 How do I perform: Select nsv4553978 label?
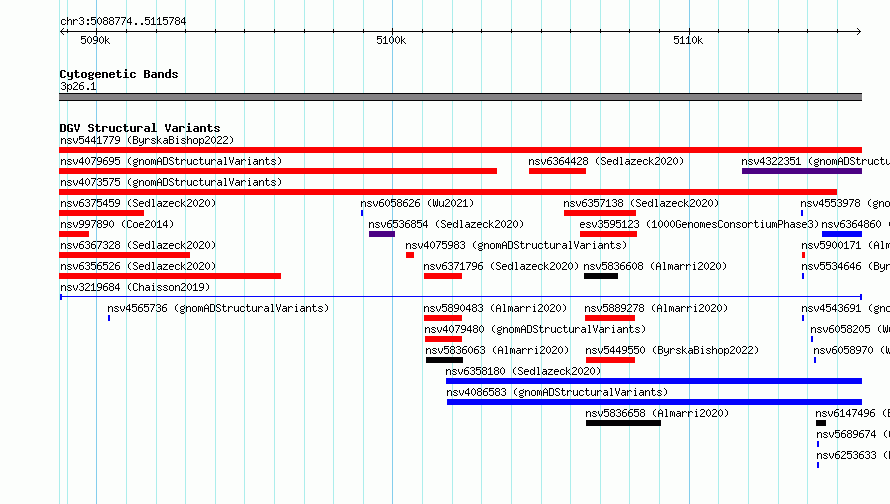pos(845,203)
